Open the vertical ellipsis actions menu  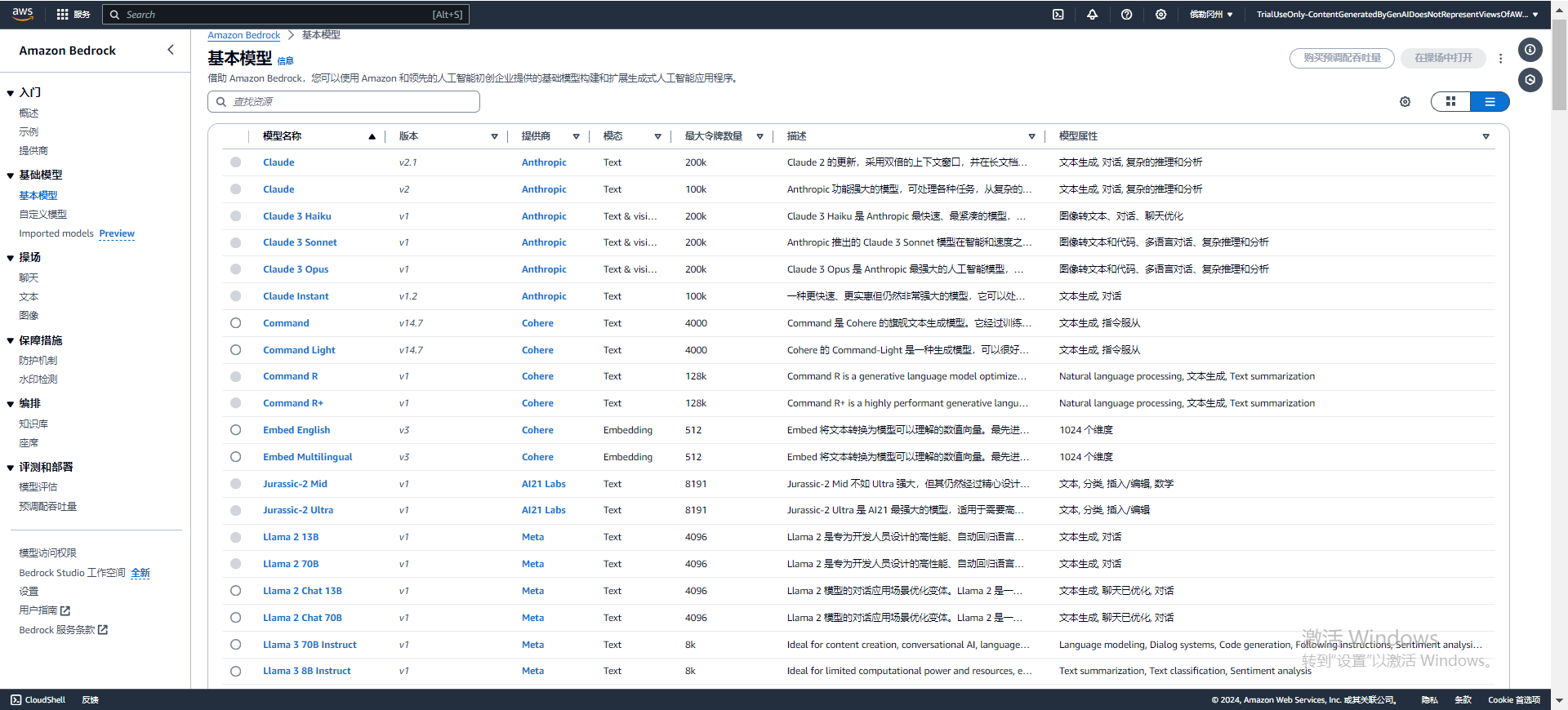[1500, 59]
